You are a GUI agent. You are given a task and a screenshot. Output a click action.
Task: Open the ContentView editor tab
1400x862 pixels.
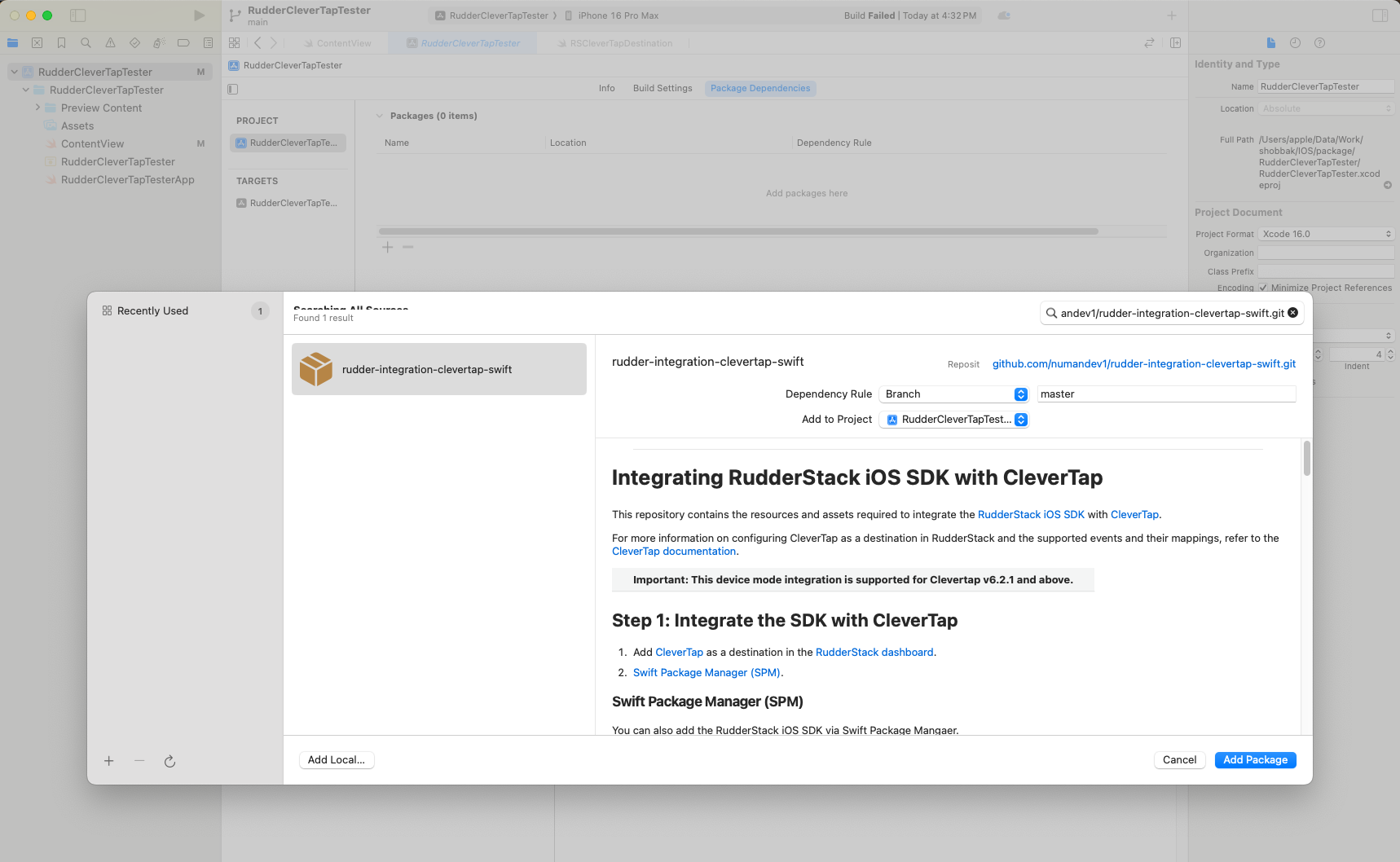point(337,43)
